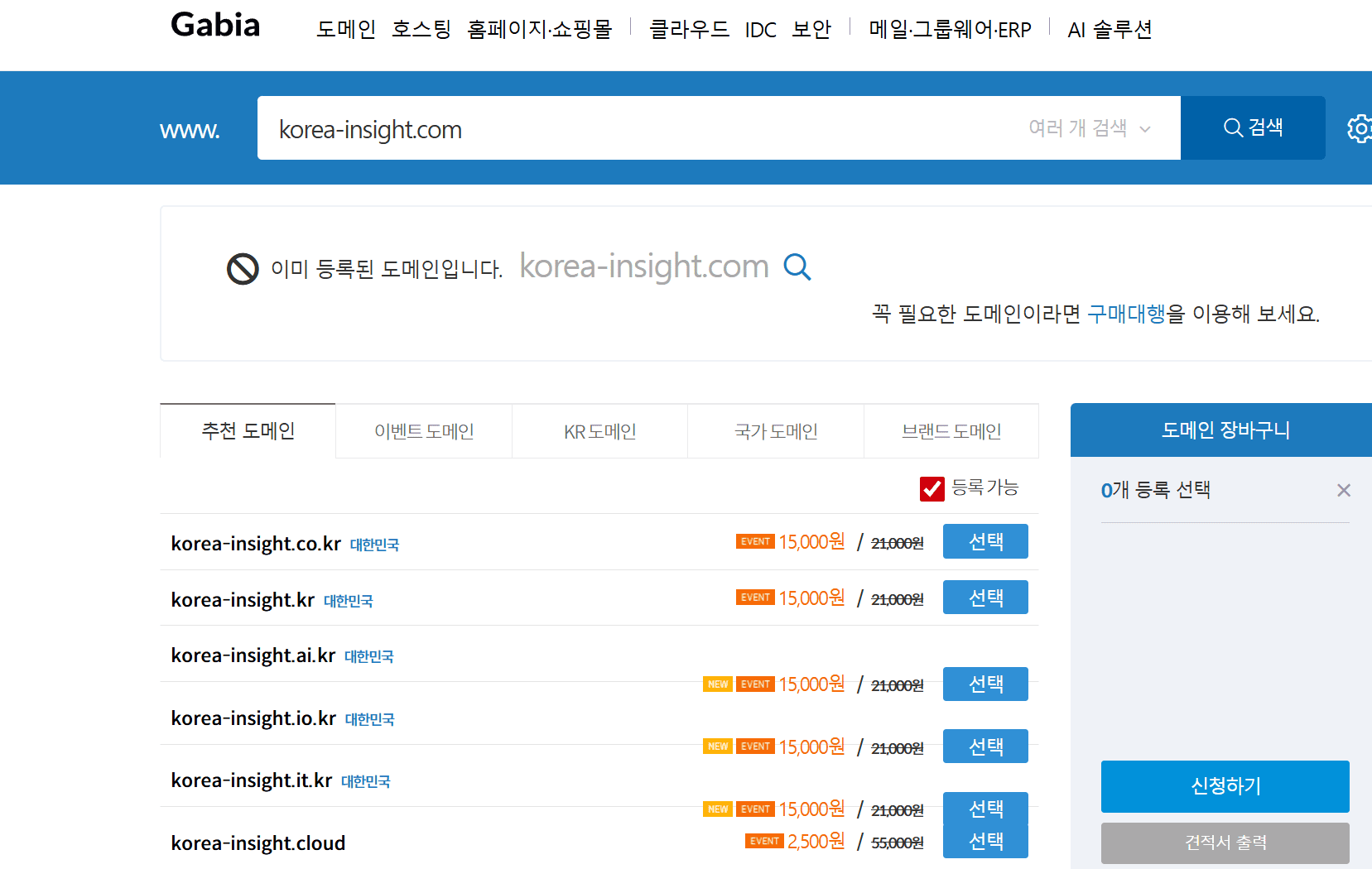
Task: Select korea-insight.co.kr with 선택 button
Action: [x=985, y=541]
